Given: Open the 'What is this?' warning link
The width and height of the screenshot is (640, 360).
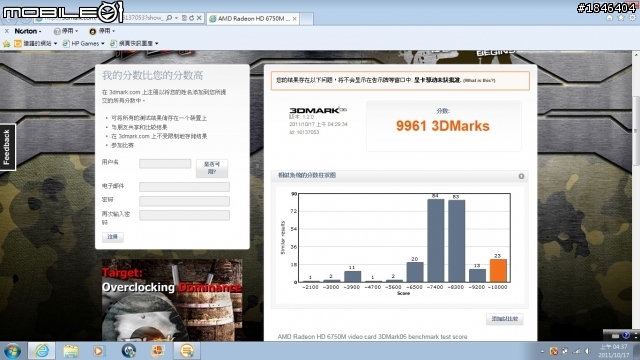Looking at the screenshot, I should click(479, 80).
